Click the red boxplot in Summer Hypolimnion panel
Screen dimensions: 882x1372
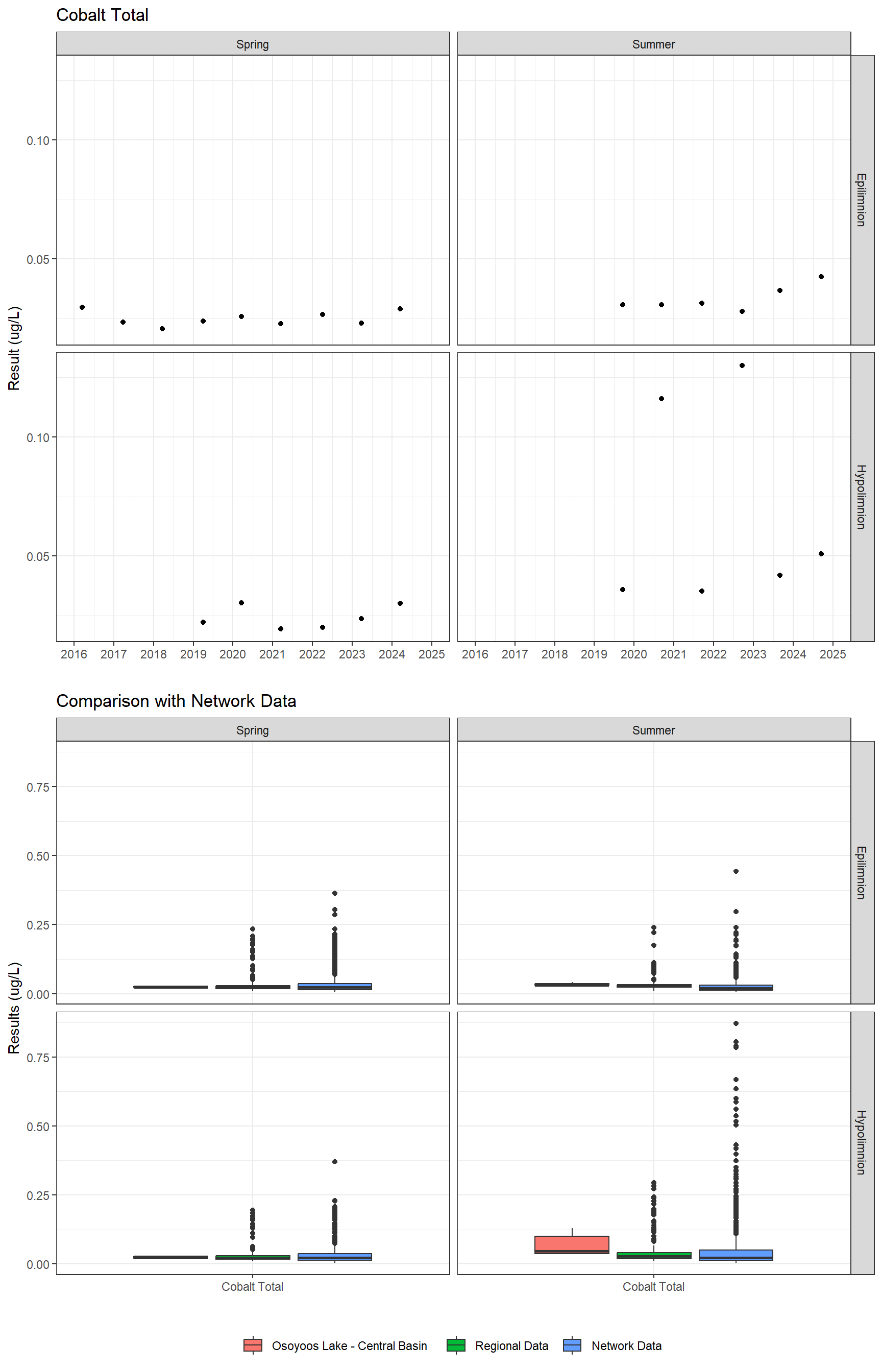(x=572, y=1244)
